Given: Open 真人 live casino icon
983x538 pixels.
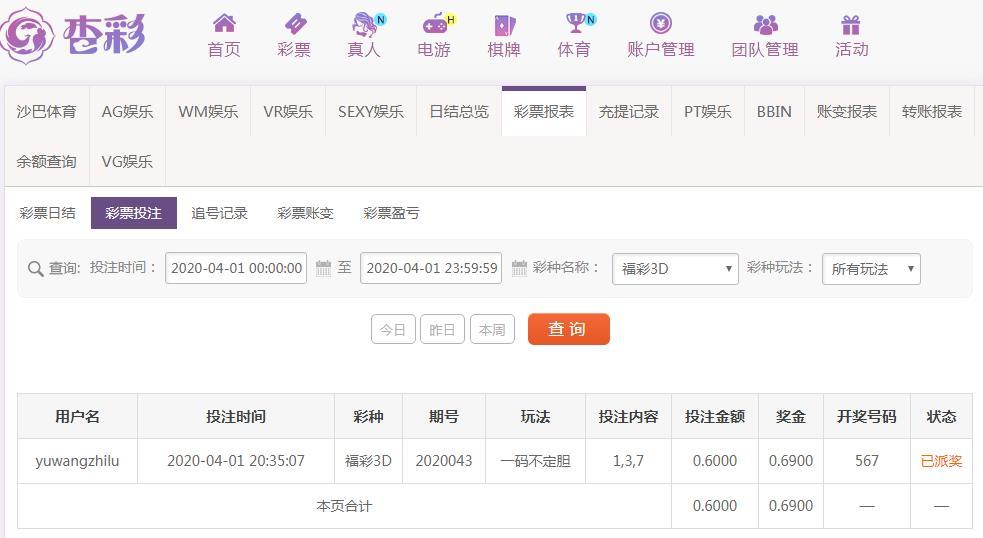Looking at the screenshot, I should (365, 24).
